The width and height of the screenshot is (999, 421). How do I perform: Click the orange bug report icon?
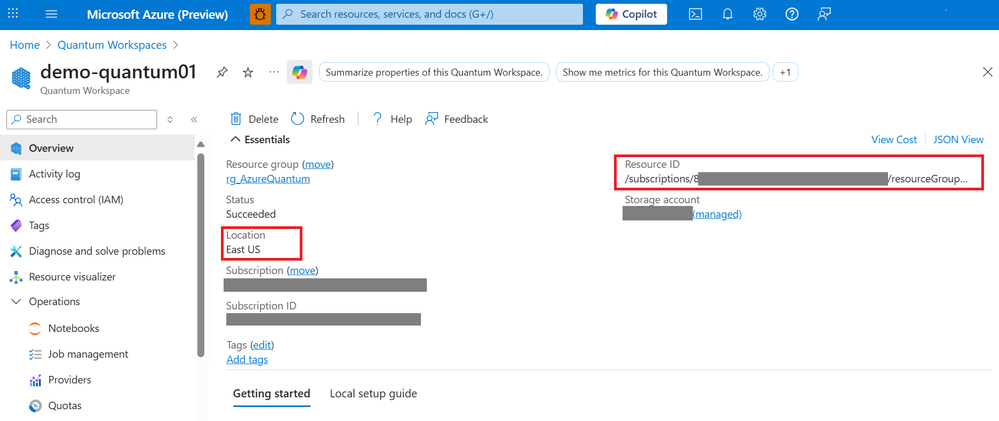tap(260, 14)
